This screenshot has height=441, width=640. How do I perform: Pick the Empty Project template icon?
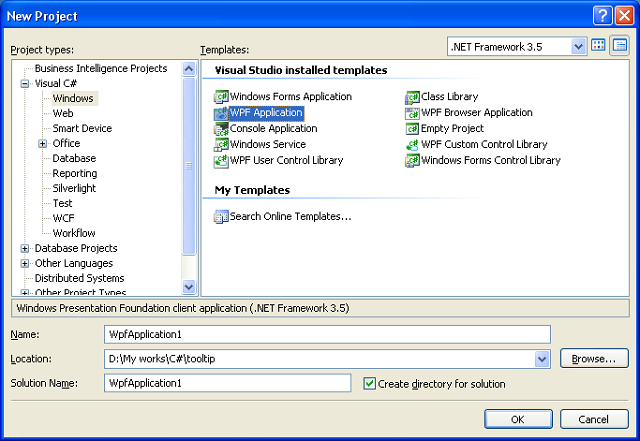[x=412, y=129]
